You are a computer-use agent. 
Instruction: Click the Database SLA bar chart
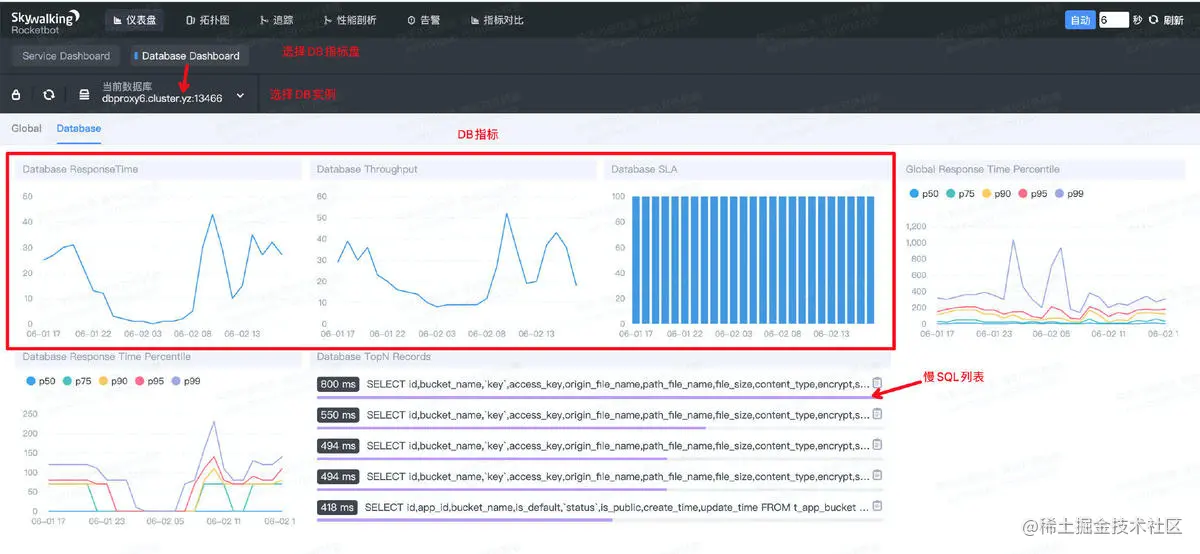[752, 259]
